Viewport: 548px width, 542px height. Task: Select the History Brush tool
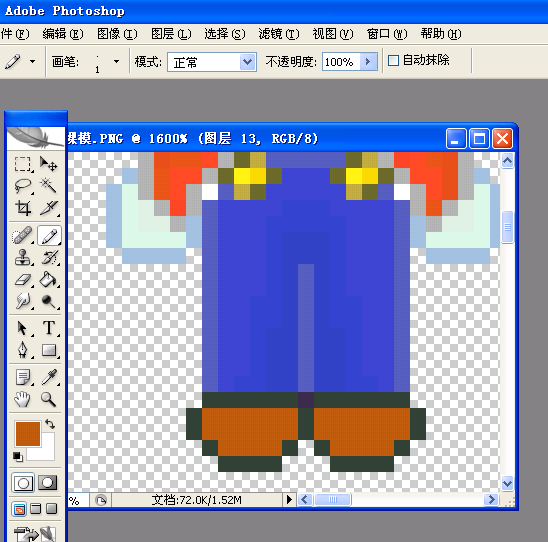pos(49,258)
